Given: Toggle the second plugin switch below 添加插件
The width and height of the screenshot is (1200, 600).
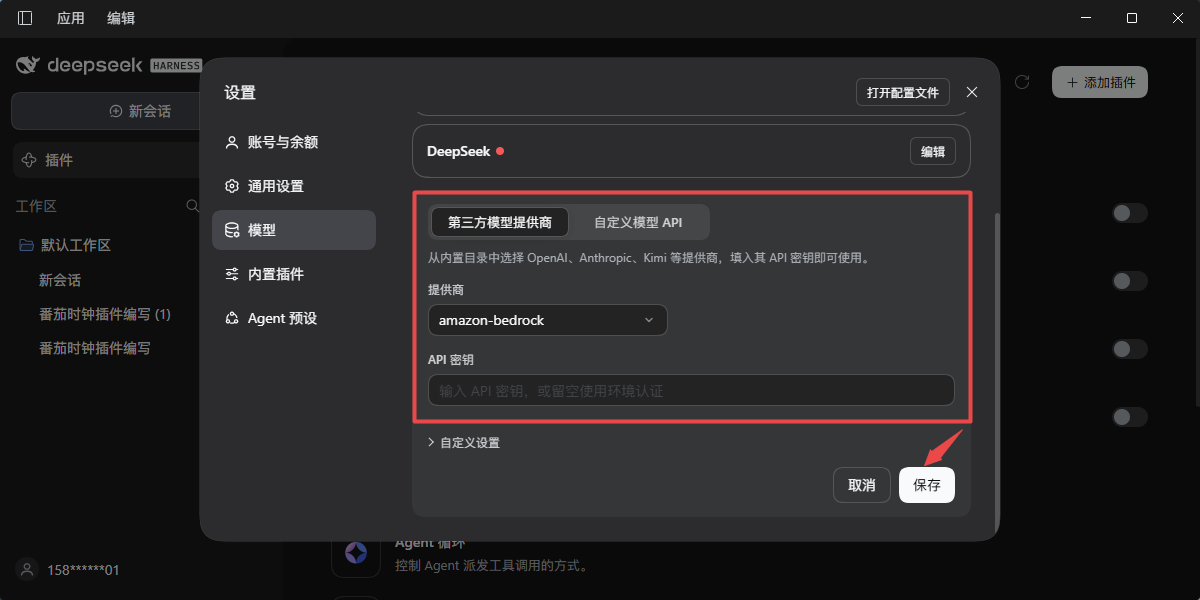Looking at the screenshot, I should (x=1130, y=281).
